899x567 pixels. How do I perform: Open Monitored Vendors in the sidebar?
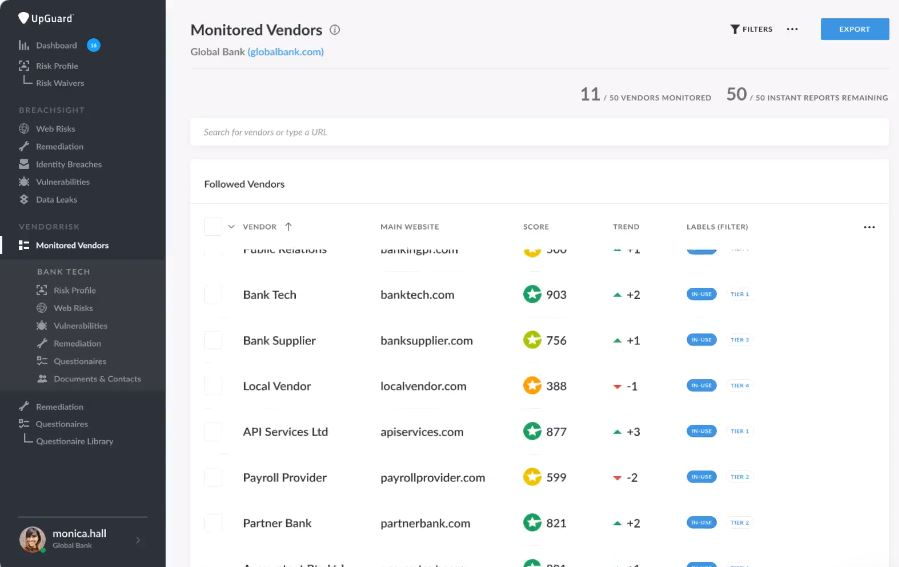[x=72, y=245]
